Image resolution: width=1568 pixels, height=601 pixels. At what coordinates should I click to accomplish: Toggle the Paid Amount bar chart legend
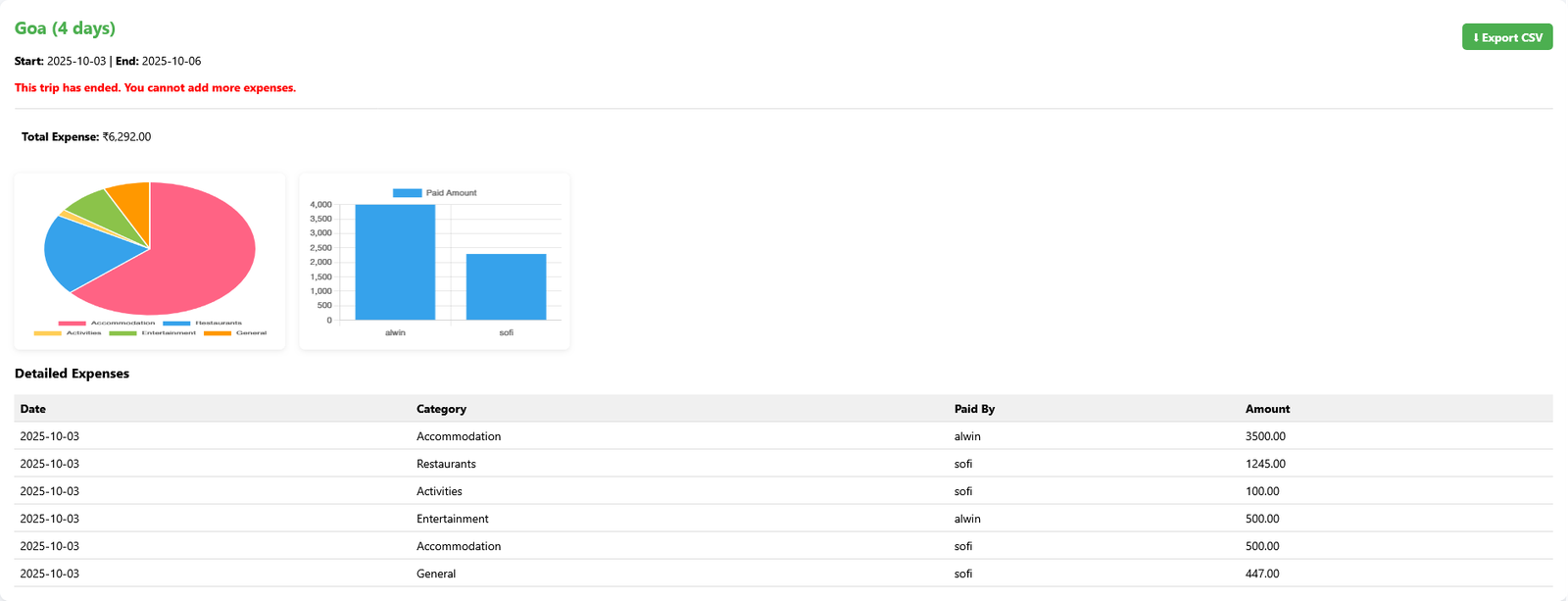(x=434, y=193)
